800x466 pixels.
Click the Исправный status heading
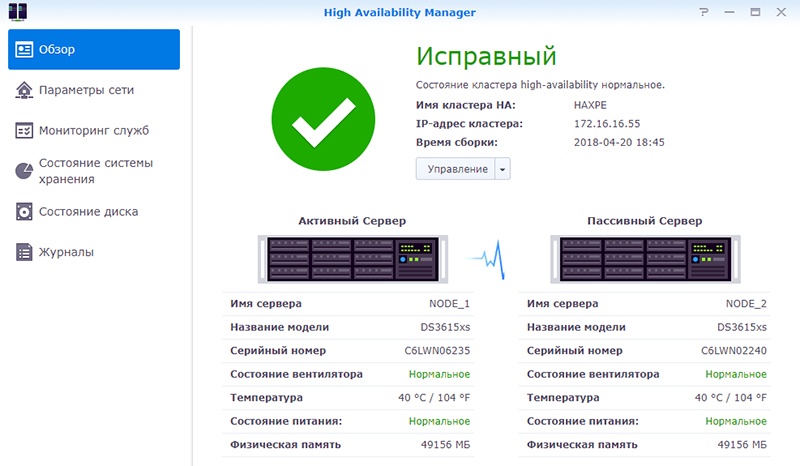pos(486,56)
